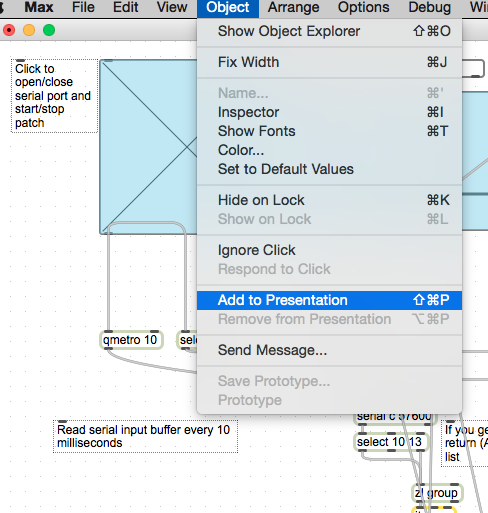
Task: Choose Show Fonts
Action: (x=329, y=131)
